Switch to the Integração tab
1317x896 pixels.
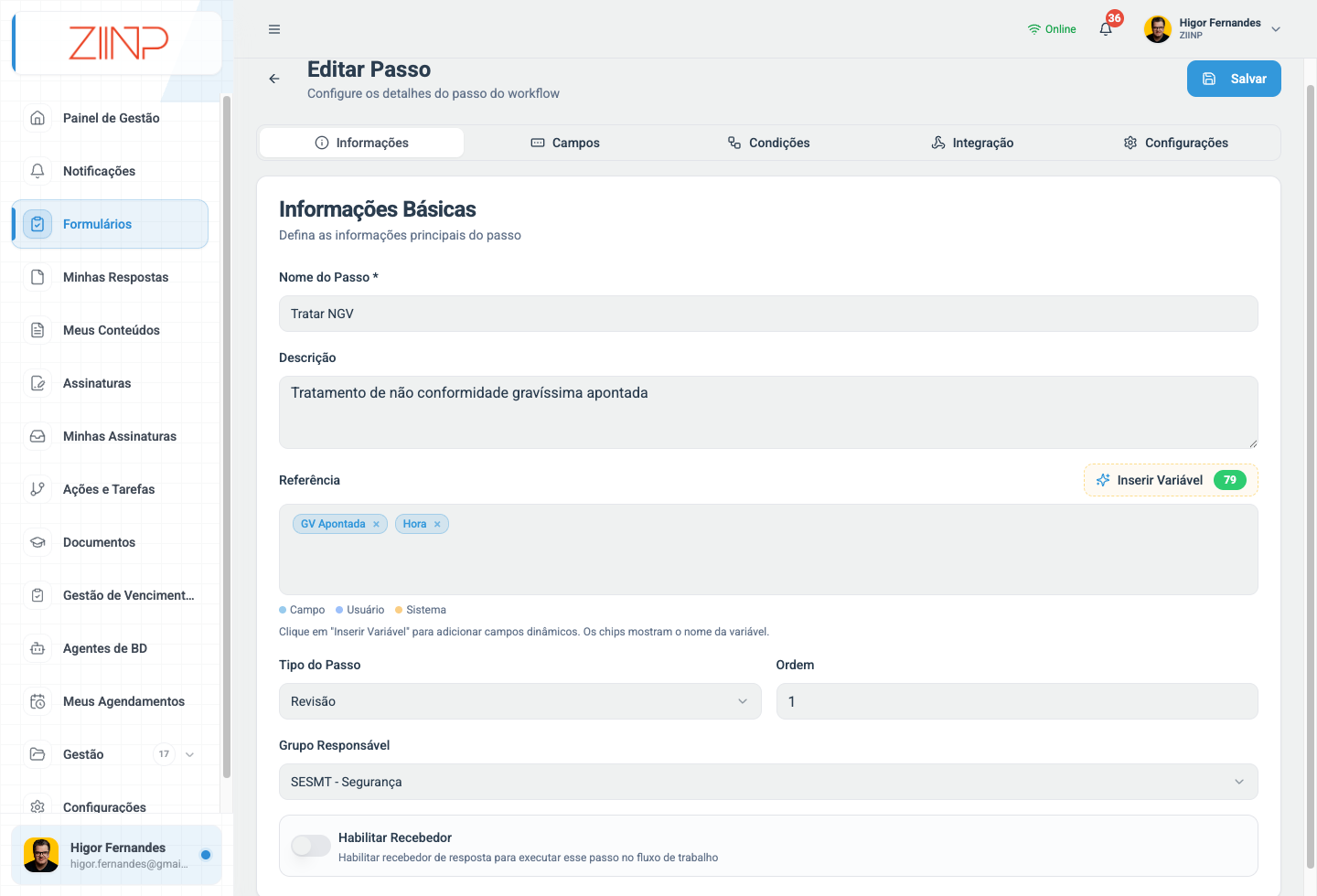point(972,143)
